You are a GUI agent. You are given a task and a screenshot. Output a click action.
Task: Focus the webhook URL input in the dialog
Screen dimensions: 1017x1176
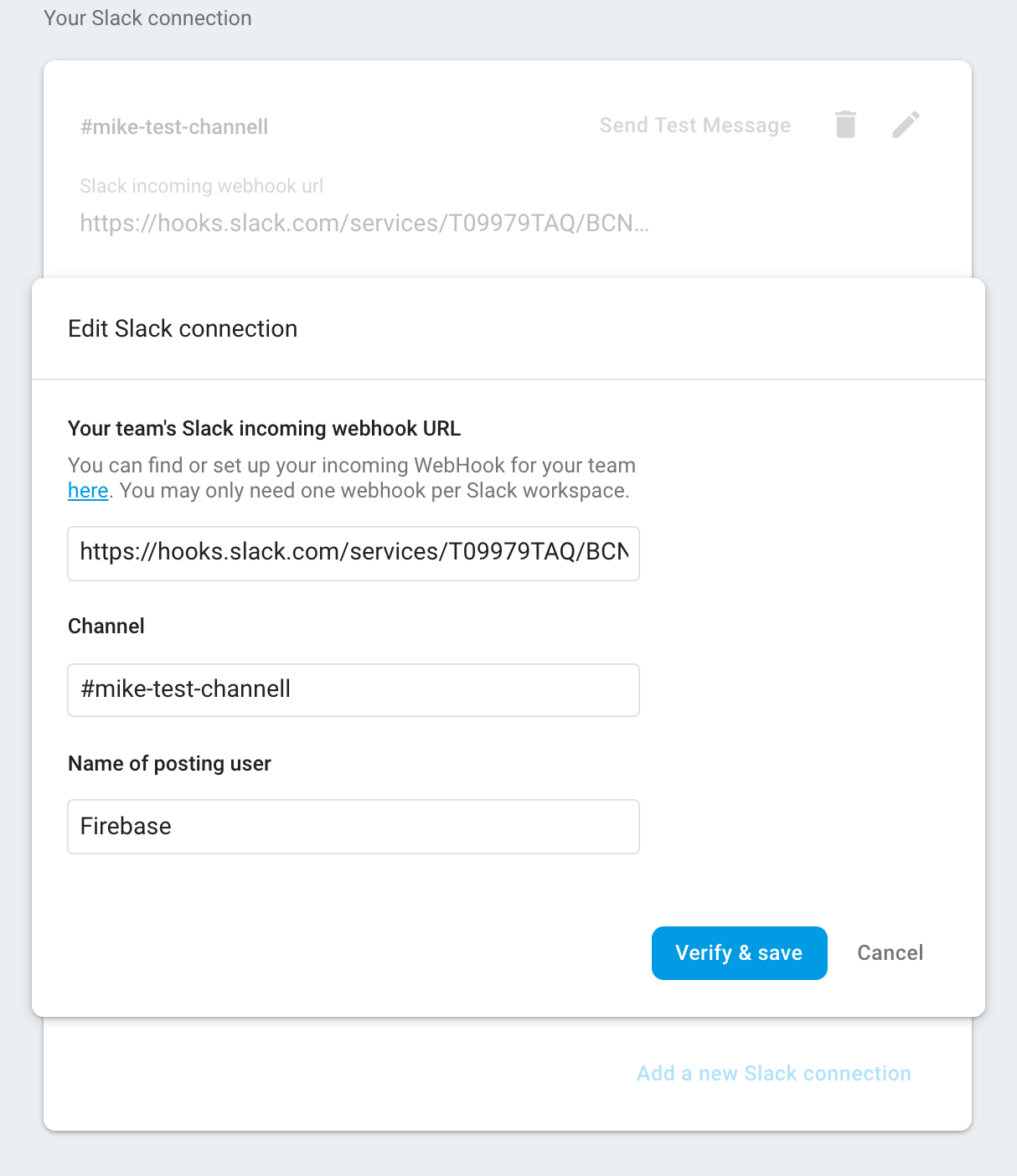coord(353,553)
